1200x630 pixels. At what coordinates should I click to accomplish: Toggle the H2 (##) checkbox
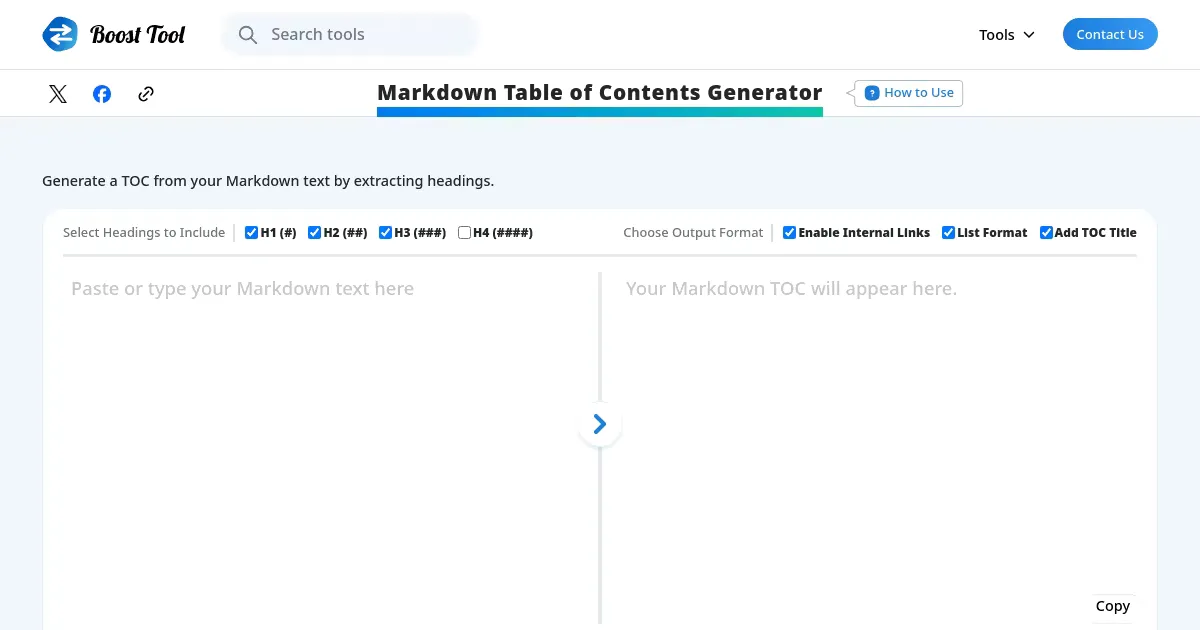point(315,233)
